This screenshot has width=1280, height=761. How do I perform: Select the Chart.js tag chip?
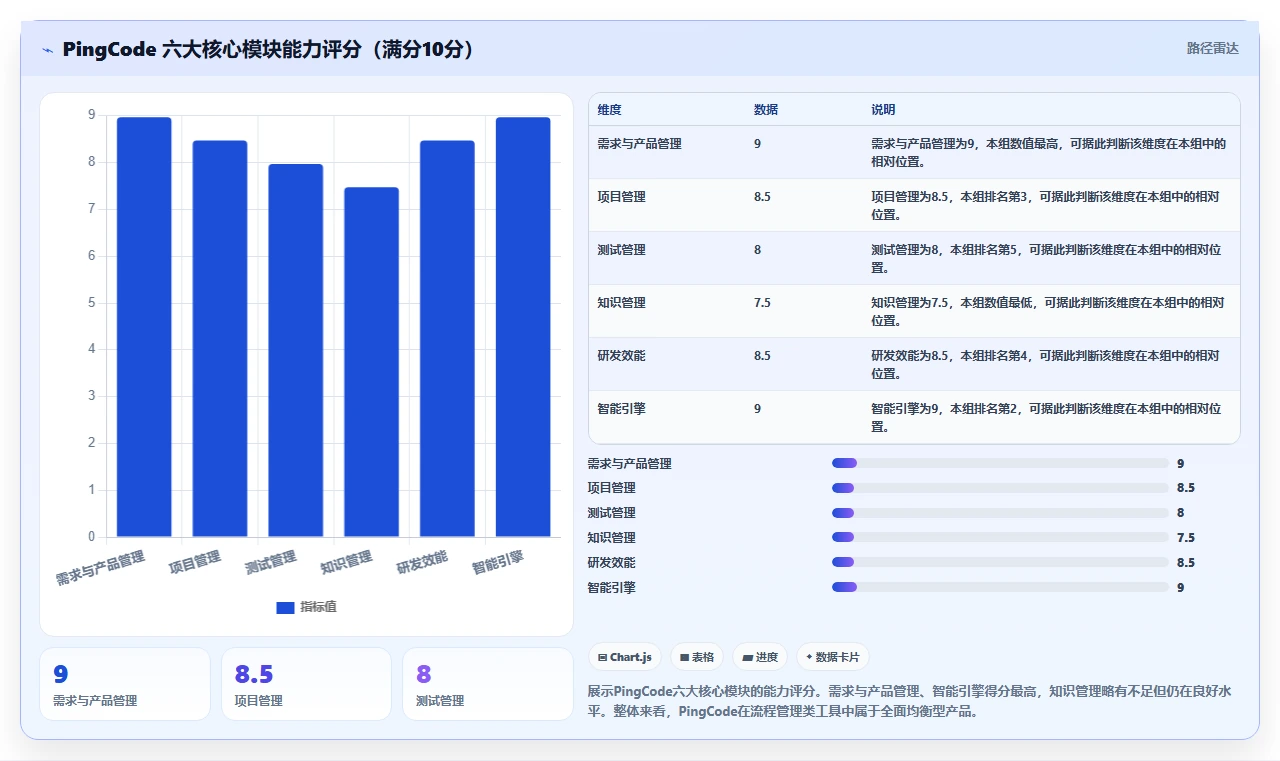(625, 657)
